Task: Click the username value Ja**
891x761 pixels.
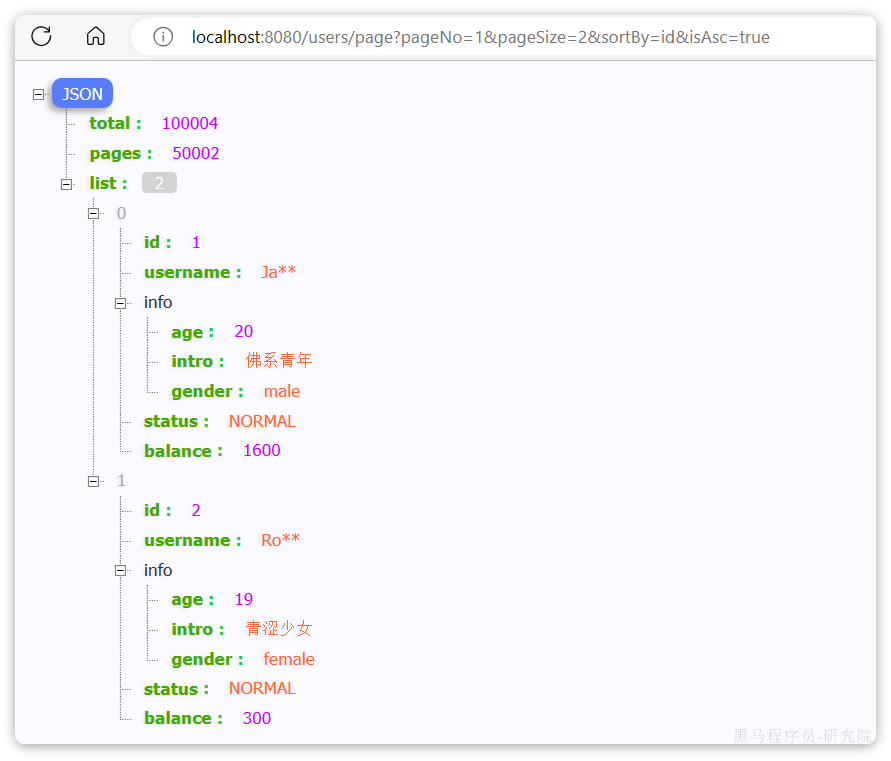Action: point(279,272)
